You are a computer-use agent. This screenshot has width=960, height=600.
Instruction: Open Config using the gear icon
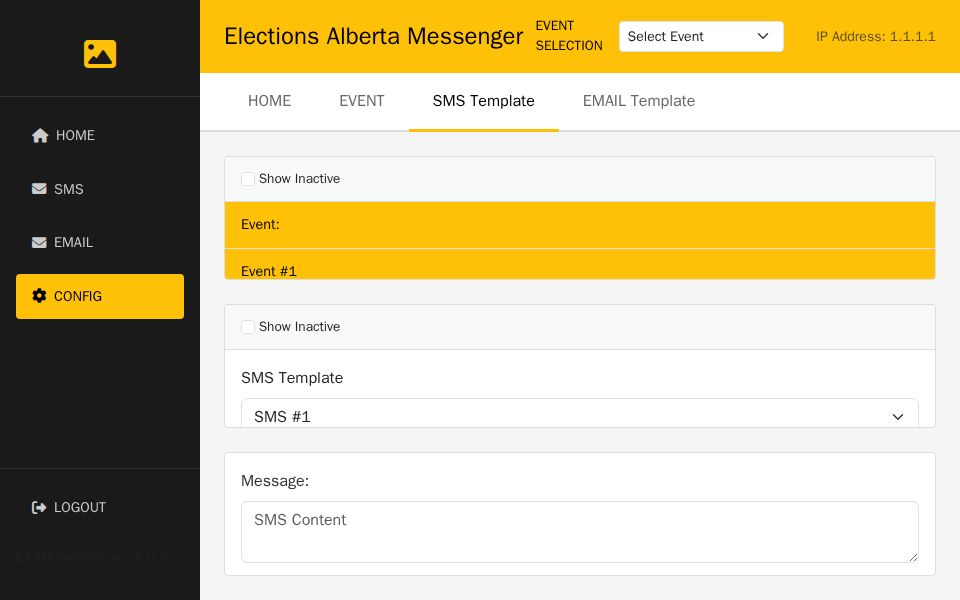pos(39,296)
